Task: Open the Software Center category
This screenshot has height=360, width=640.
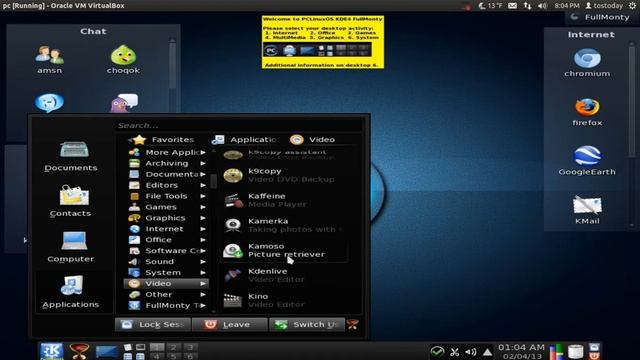Action: pyautogui.click(x=167, y=251)
